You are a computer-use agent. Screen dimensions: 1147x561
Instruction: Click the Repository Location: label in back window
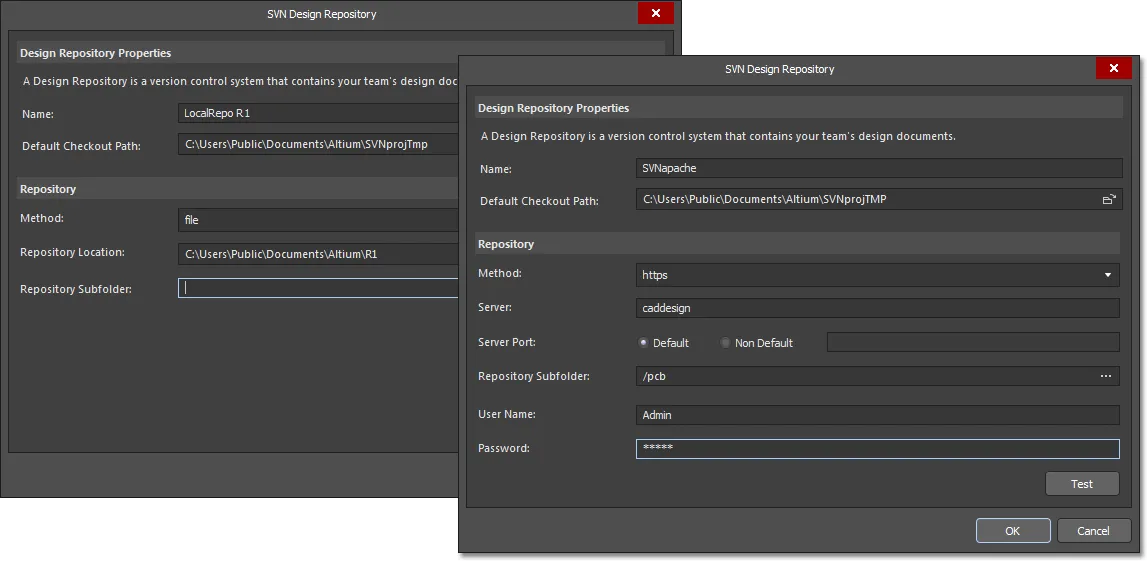pos(72,252)
